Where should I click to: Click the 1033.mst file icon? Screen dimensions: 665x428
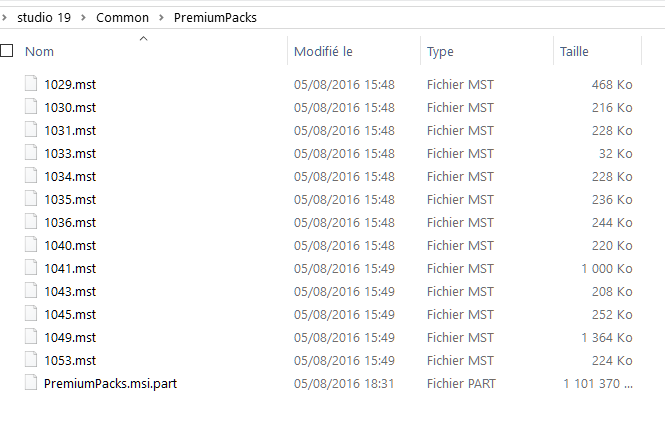coord(31,152)
